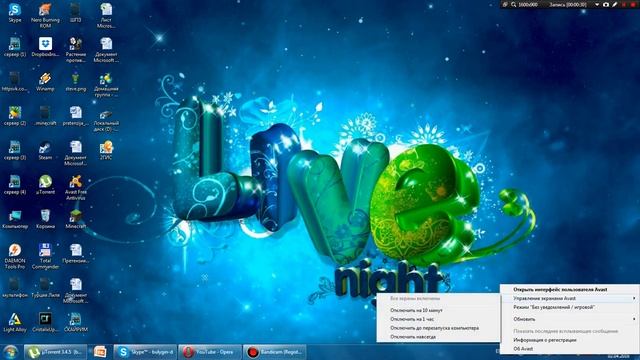Select the СКАЙРИМ desktop shortcut

pos(76,322)
